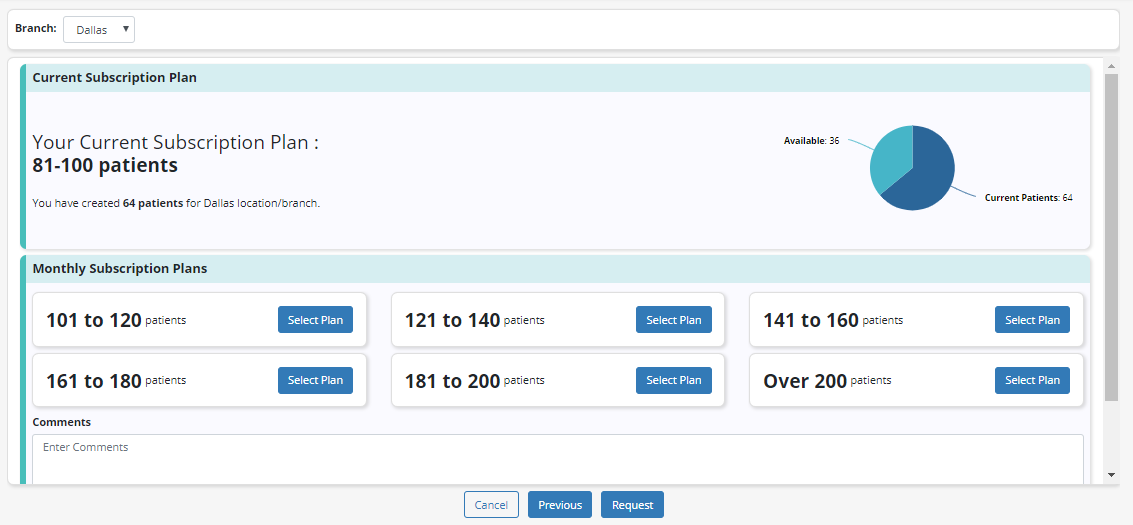Select the 101 to 120 patients plan
1133x525 pixels.
coord(315,320)
